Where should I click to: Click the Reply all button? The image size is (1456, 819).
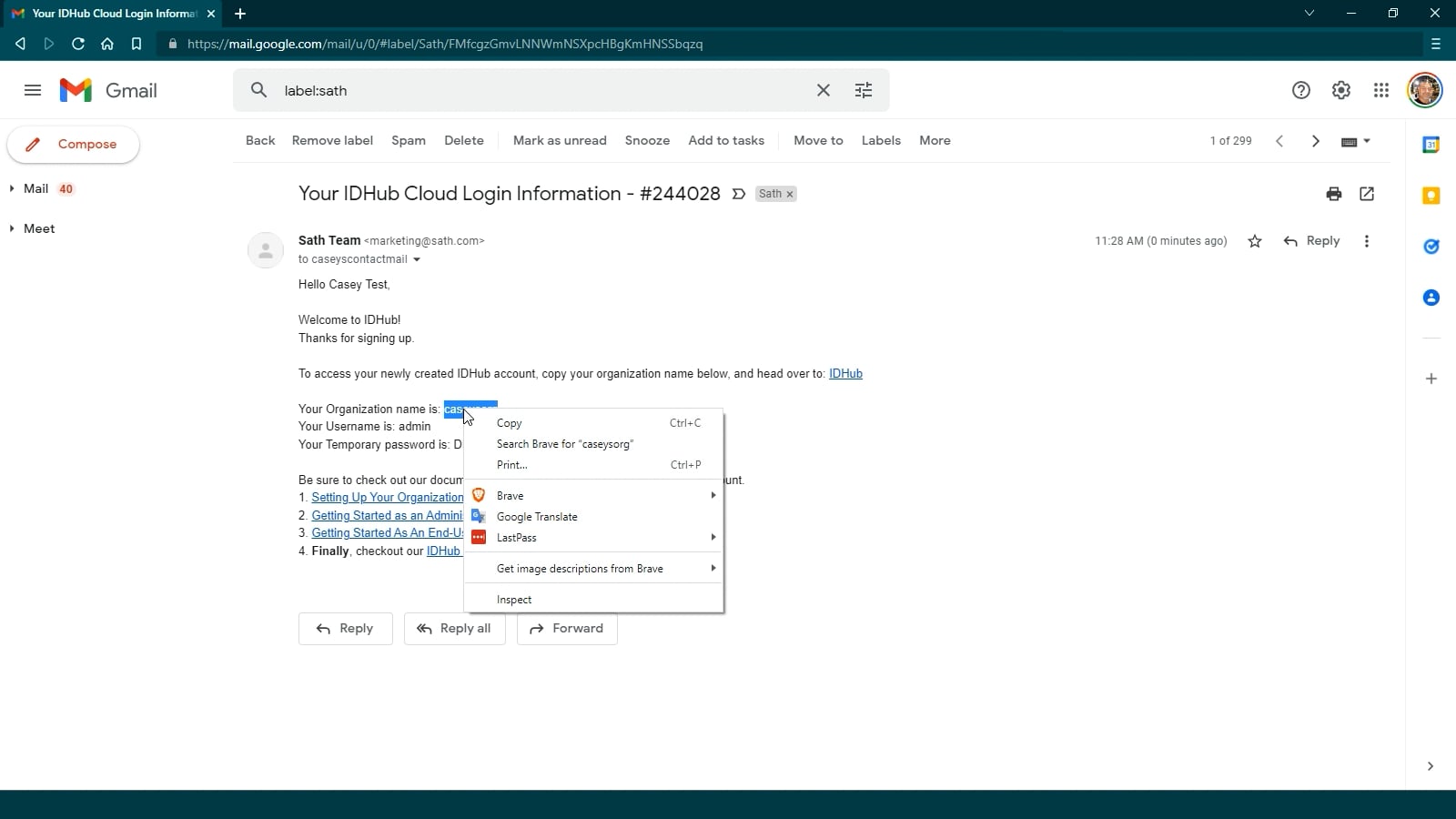pyautogui.click(x=455, y=629)
